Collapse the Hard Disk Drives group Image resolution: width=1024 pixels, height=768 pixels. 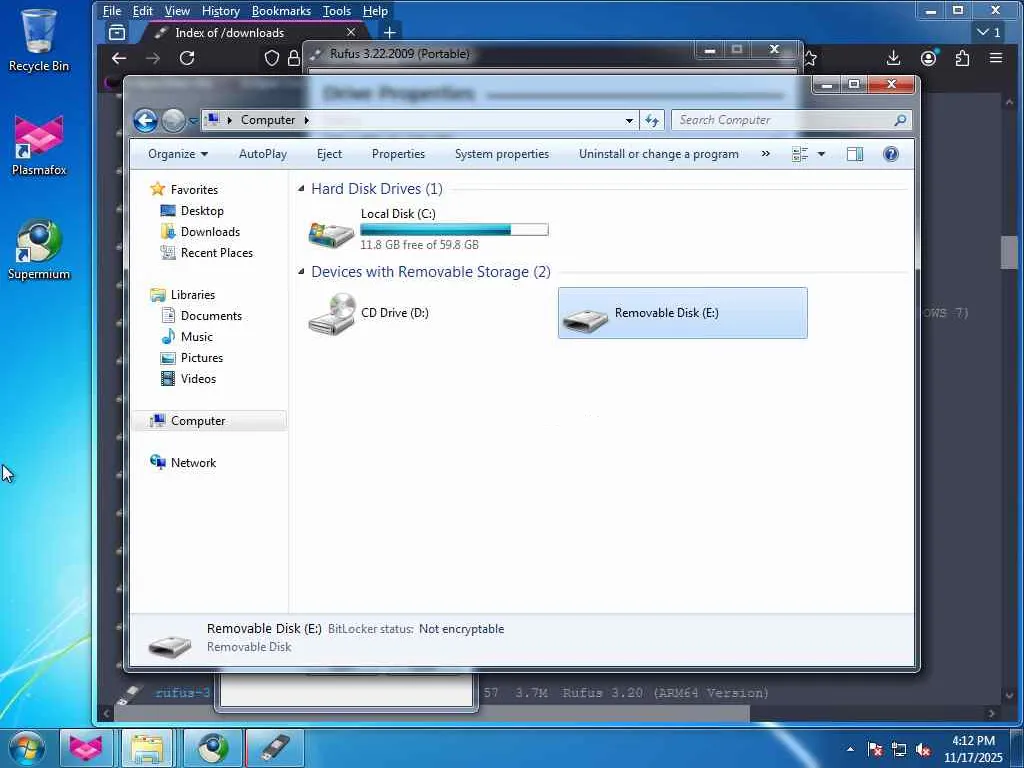click(301, 188)
